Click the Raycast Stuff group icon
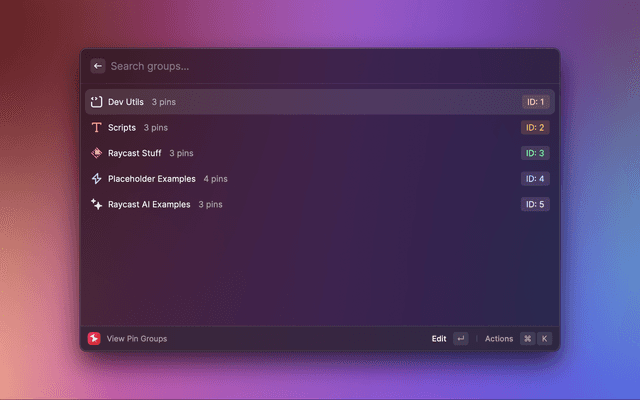 click(x=97, y=153)
